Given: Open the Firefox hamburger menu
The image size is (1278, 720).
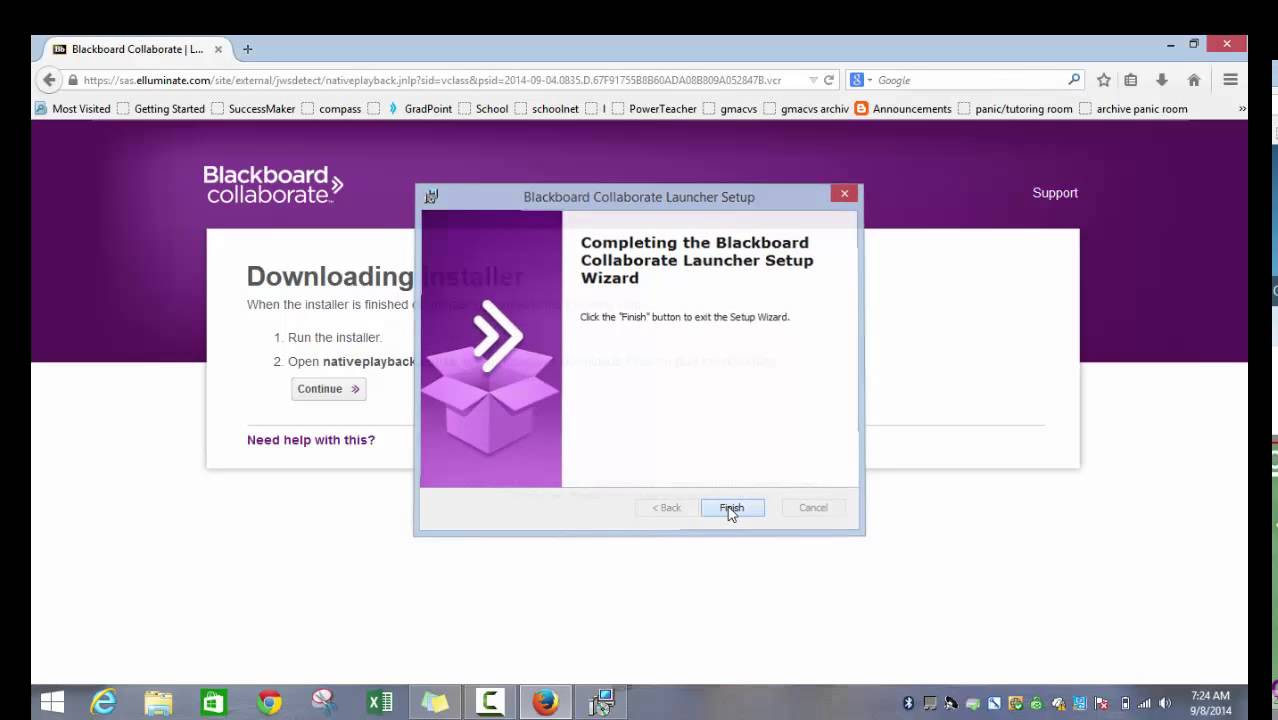Looking at the screenshot, I should 1231,80.
